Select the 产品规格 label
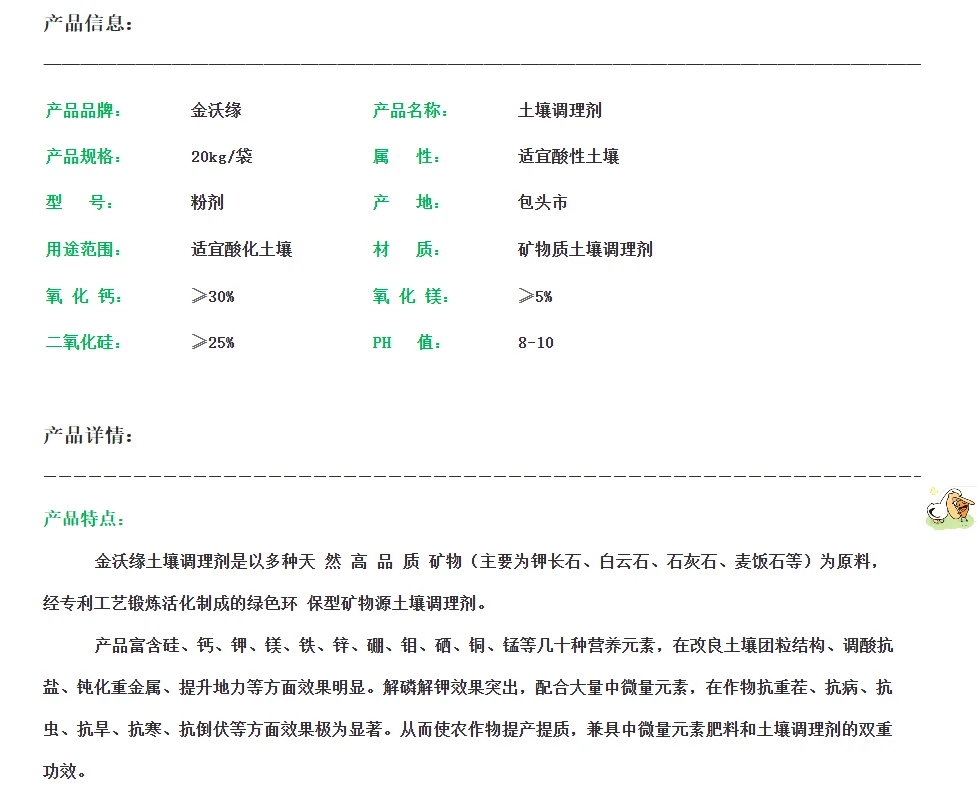977x793 pixels. coord(81,156)
